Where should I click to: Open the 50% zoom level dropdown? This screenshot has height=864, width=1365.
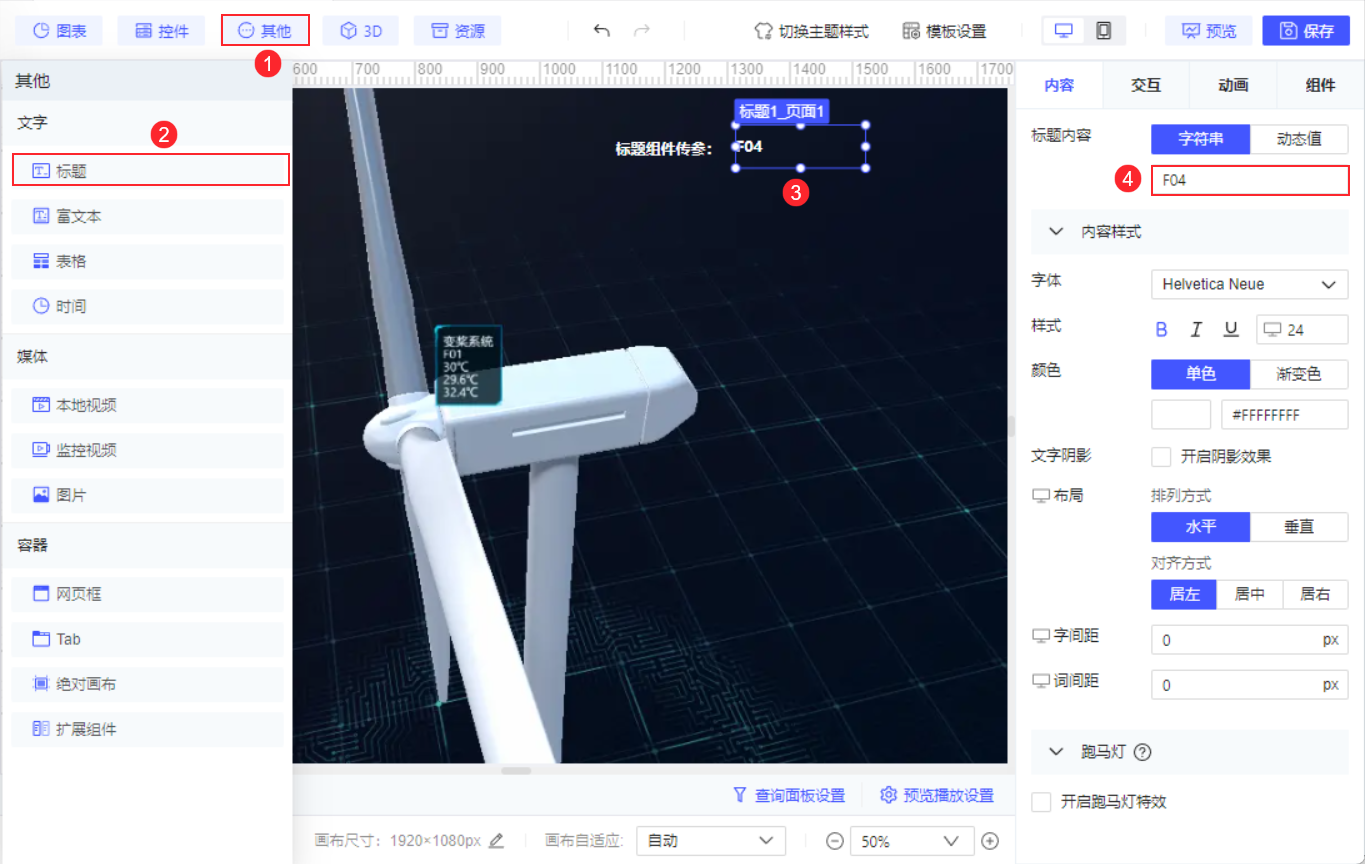(x=911, y=841)
